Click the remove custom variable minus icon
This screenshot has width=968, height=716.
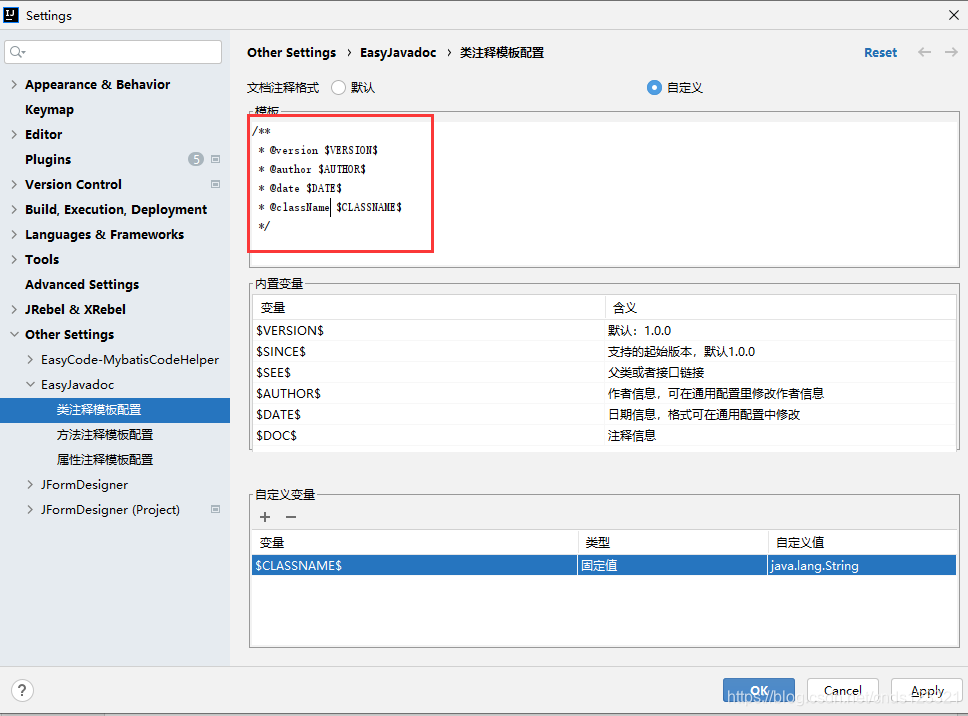click(x=291, y=517)
